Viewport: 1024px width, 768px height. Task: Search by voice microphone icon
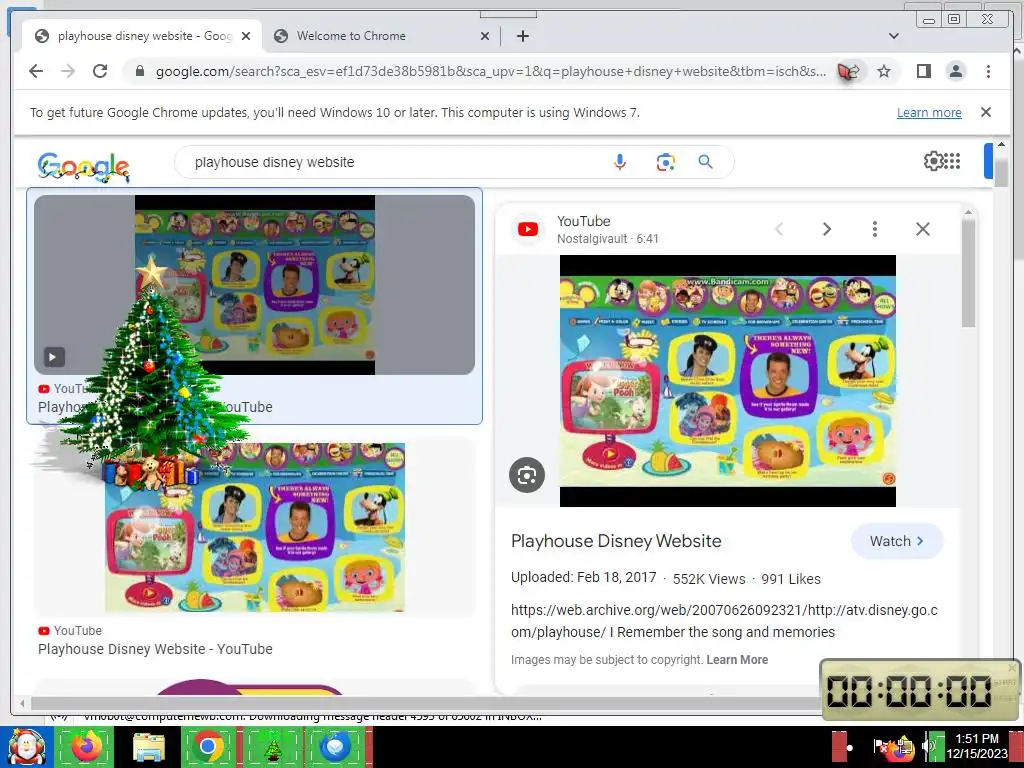coord(620,162)
